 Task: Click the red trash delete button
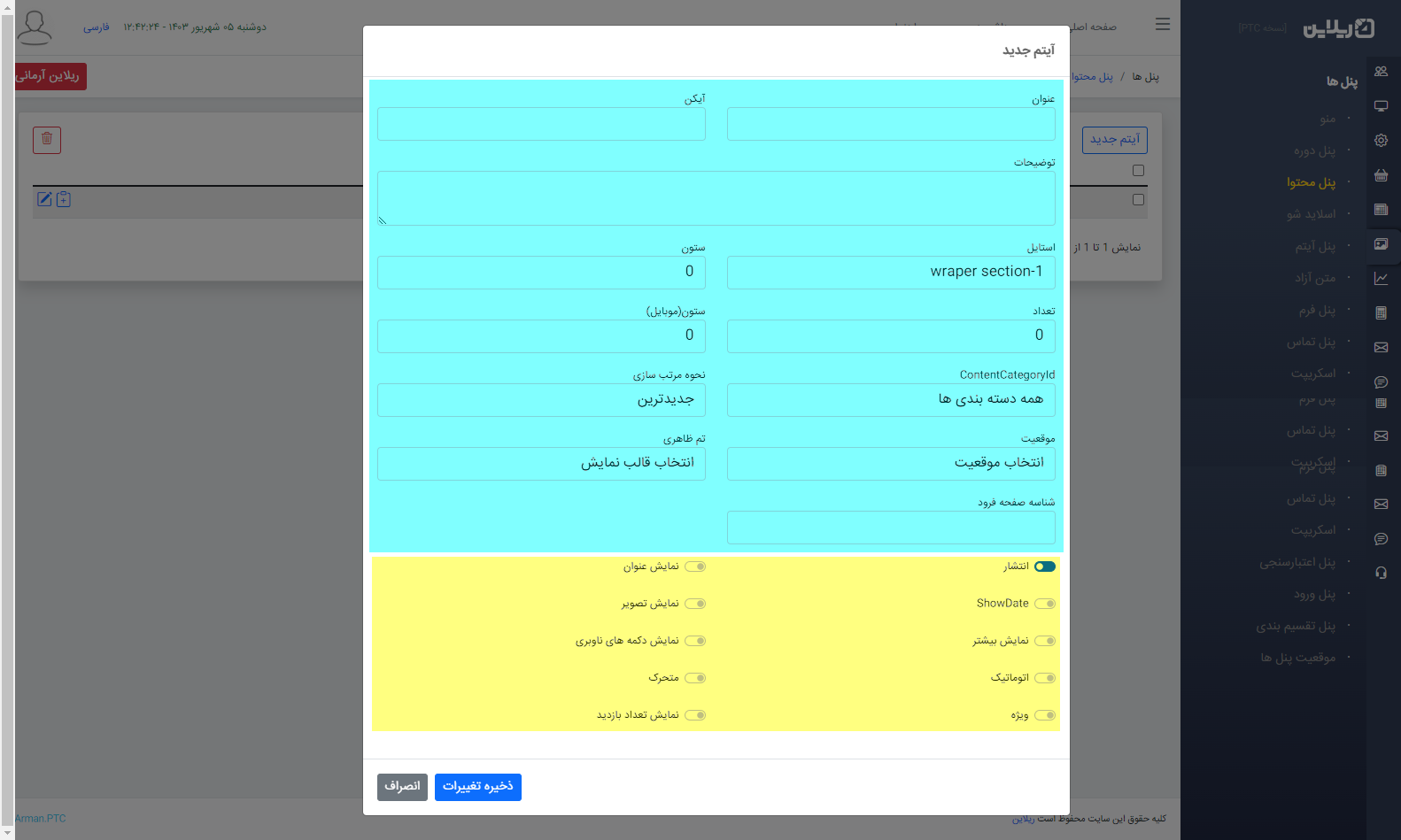tap(47, 140)
